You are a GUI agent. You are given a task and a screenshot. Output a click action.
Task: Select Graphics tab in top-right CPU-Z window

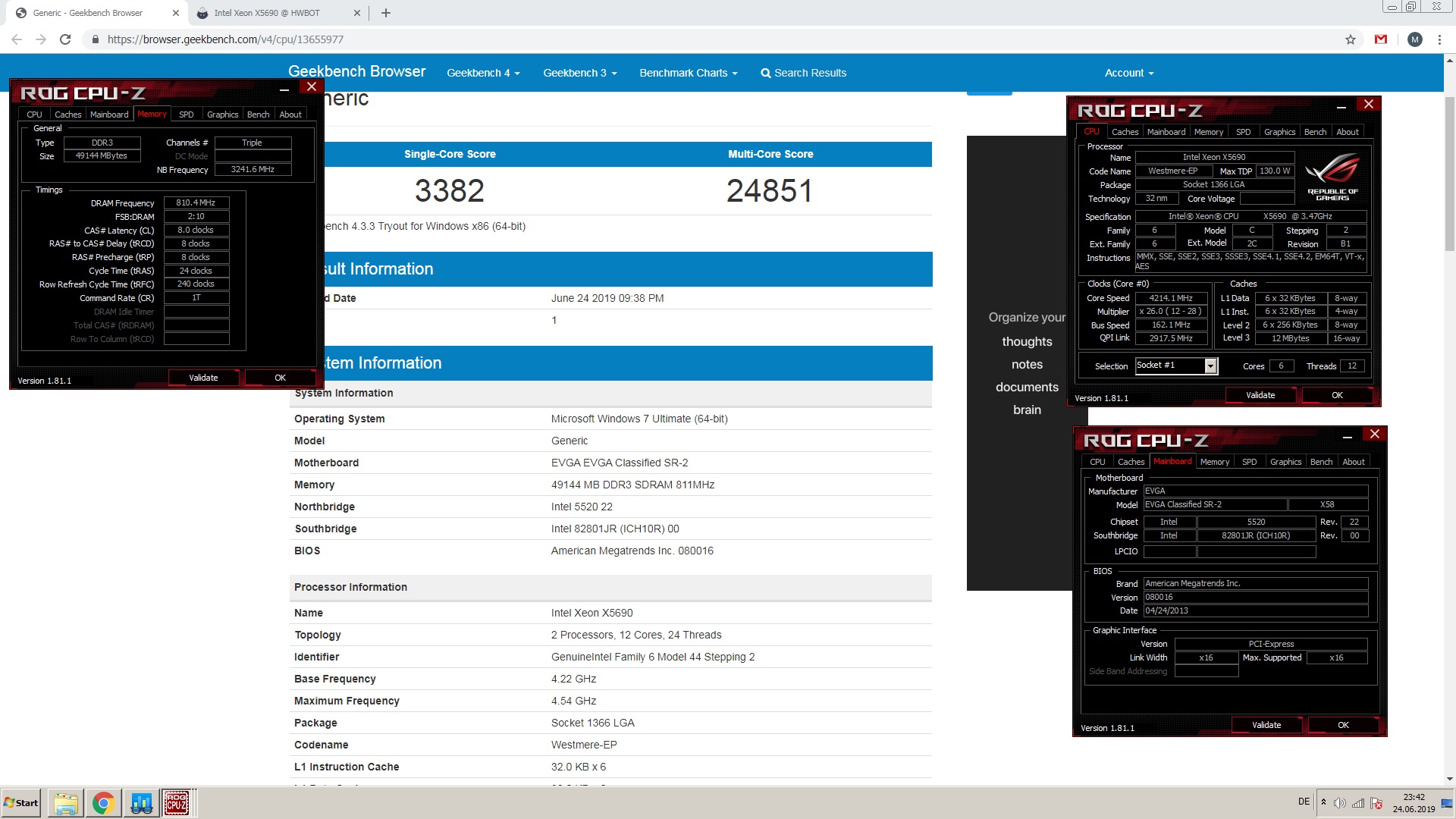pyautogui.click(x=1279, y=132)
